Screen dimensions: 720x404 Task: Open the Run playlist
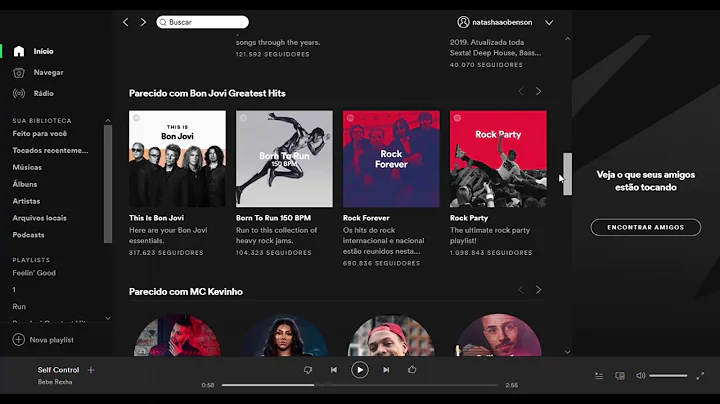pos(19,307)
